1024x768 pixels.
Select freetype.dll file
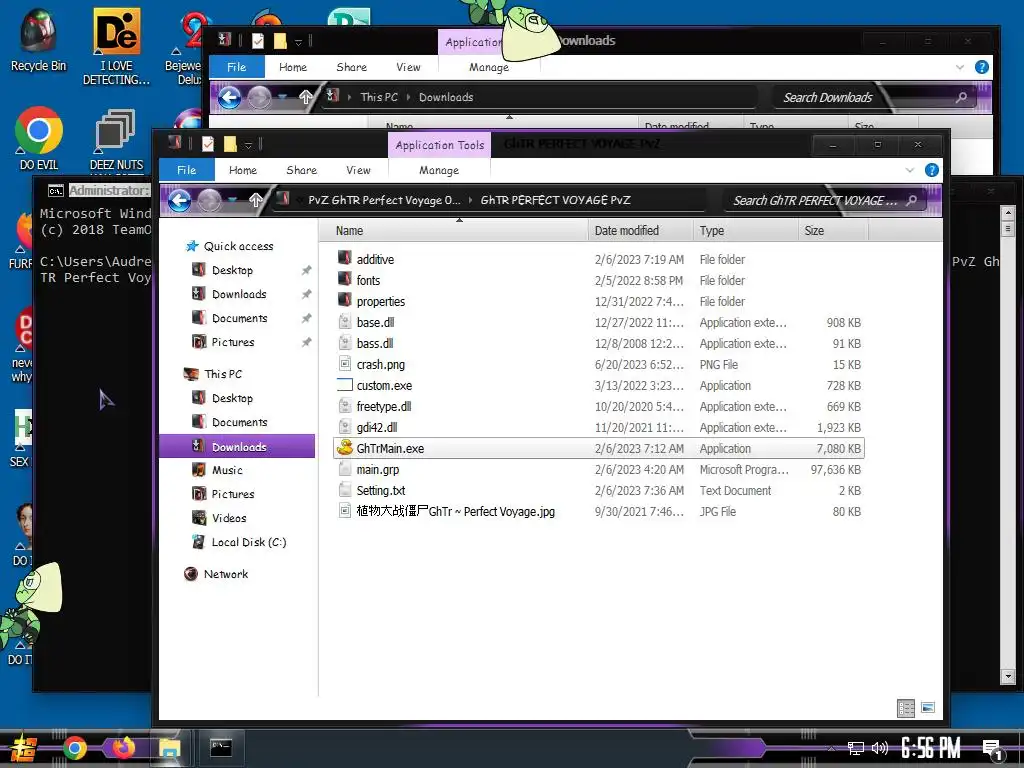(384, 406)
